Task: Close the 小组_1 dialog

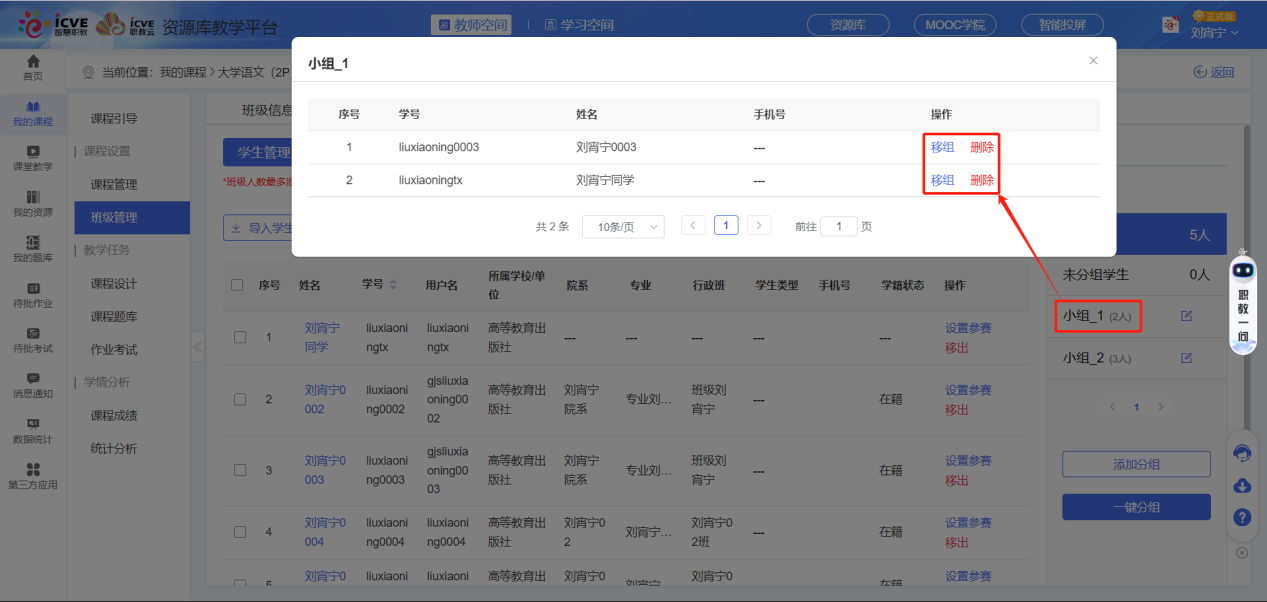Action: [x=1093, y=61]
